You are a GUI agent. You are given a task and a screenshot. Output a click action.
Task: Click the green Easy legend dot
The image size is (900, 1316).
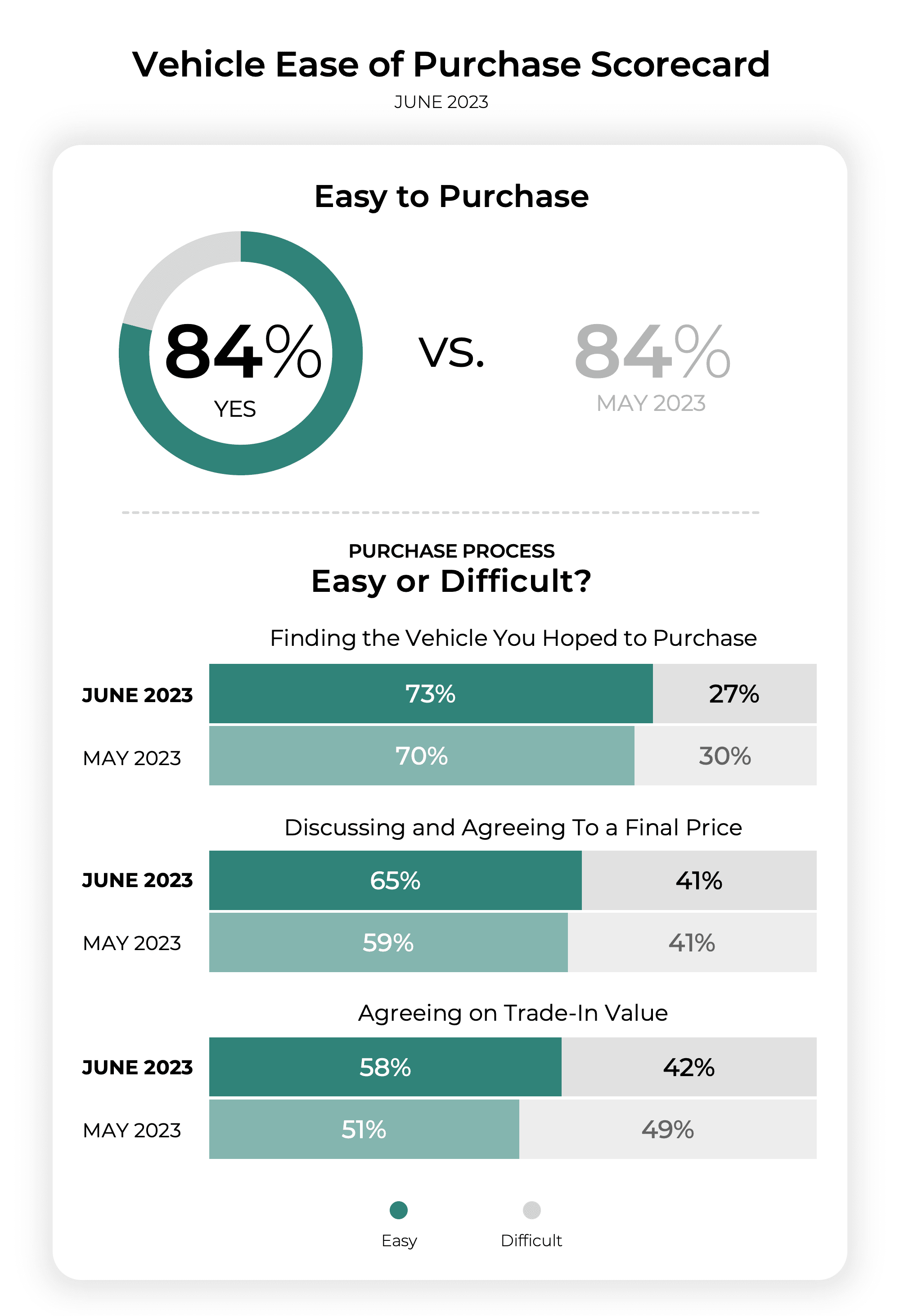click(399, 1210)
